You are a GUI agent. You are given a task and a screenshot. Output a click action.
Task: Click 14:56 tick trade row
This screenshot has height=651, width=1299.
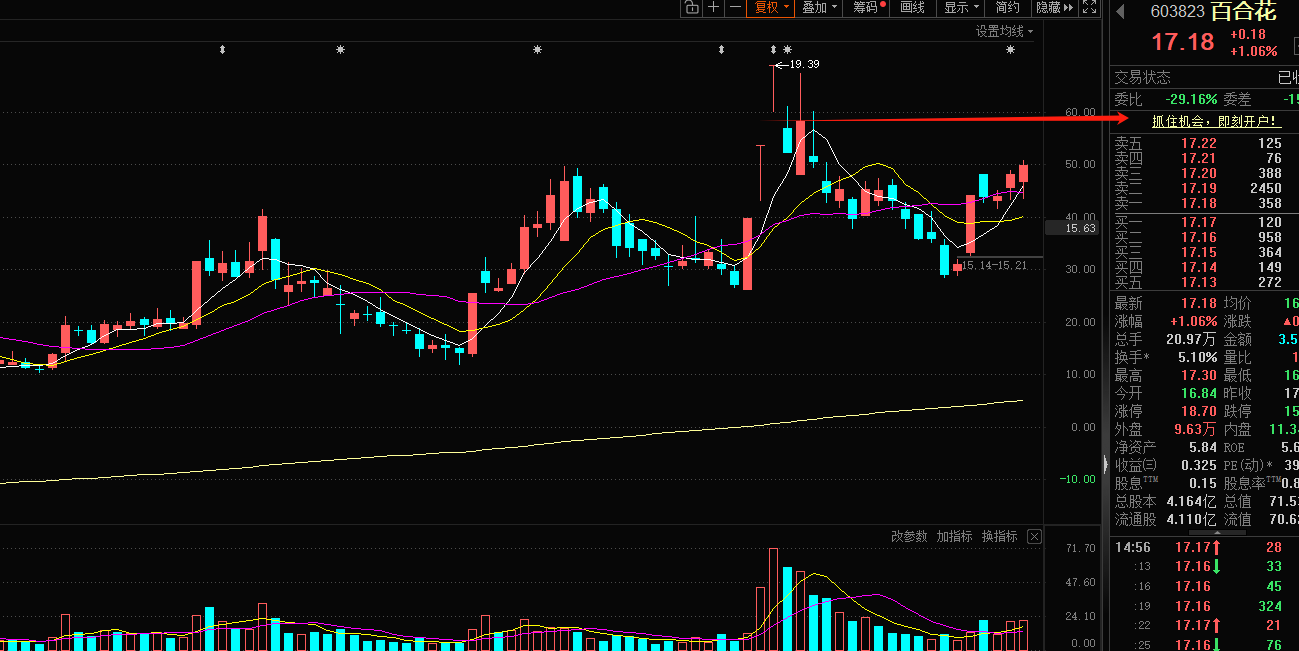click(x=1205, y=547)
